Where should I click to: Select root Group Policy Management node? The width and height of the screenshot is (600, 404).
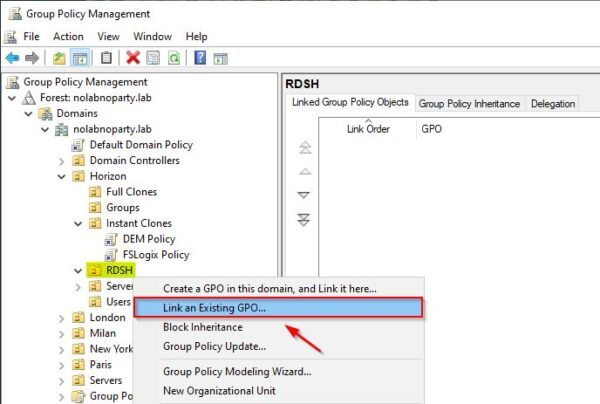(85, 82)
